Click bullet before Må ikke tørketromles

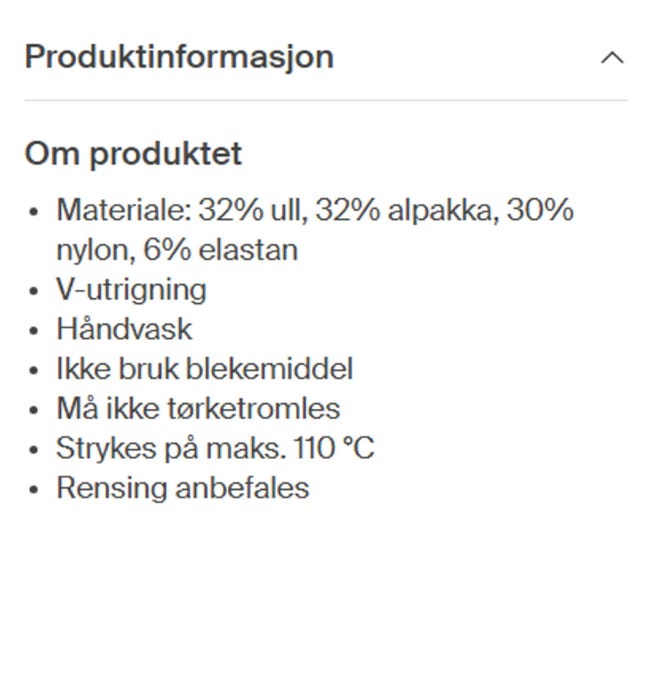click(35, 411)
